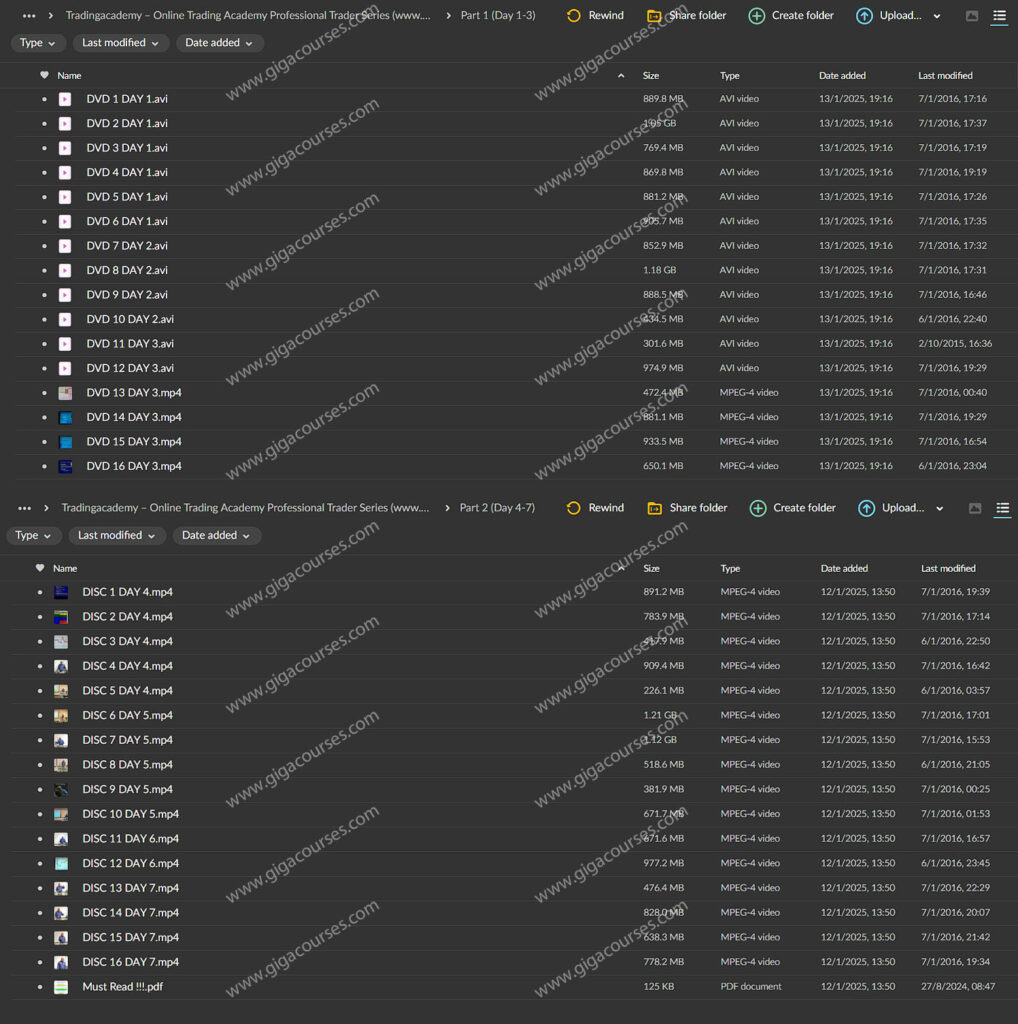Open Tradingacademy parent folder breadcrumb in lower panel
This screenshot has width=1018, height=1024.
pyautogui.click(x=245, y=508)
